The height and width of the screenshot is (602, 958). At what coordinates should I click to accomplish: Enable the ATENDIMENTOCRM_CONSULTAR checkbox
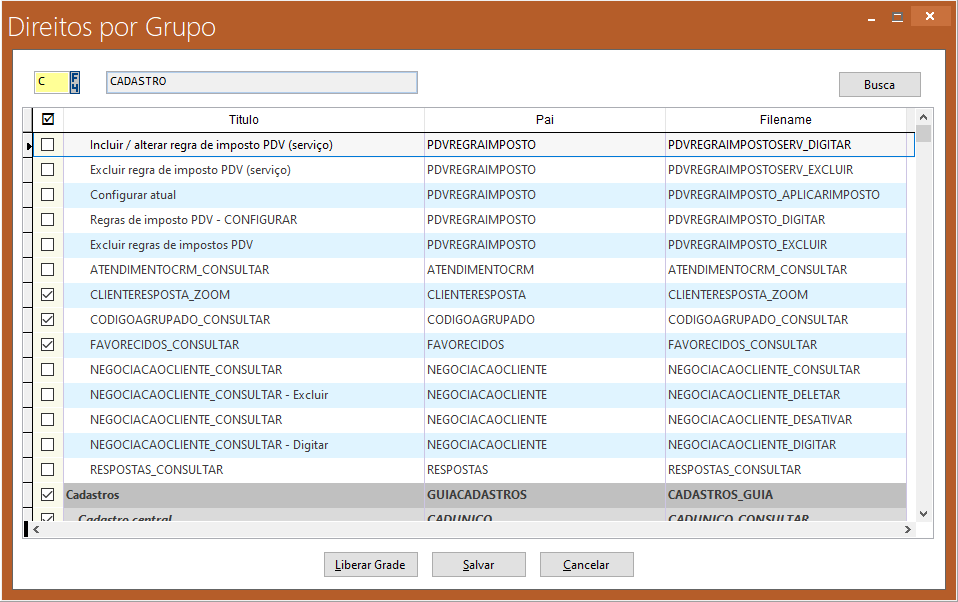(x=48, y=270)
